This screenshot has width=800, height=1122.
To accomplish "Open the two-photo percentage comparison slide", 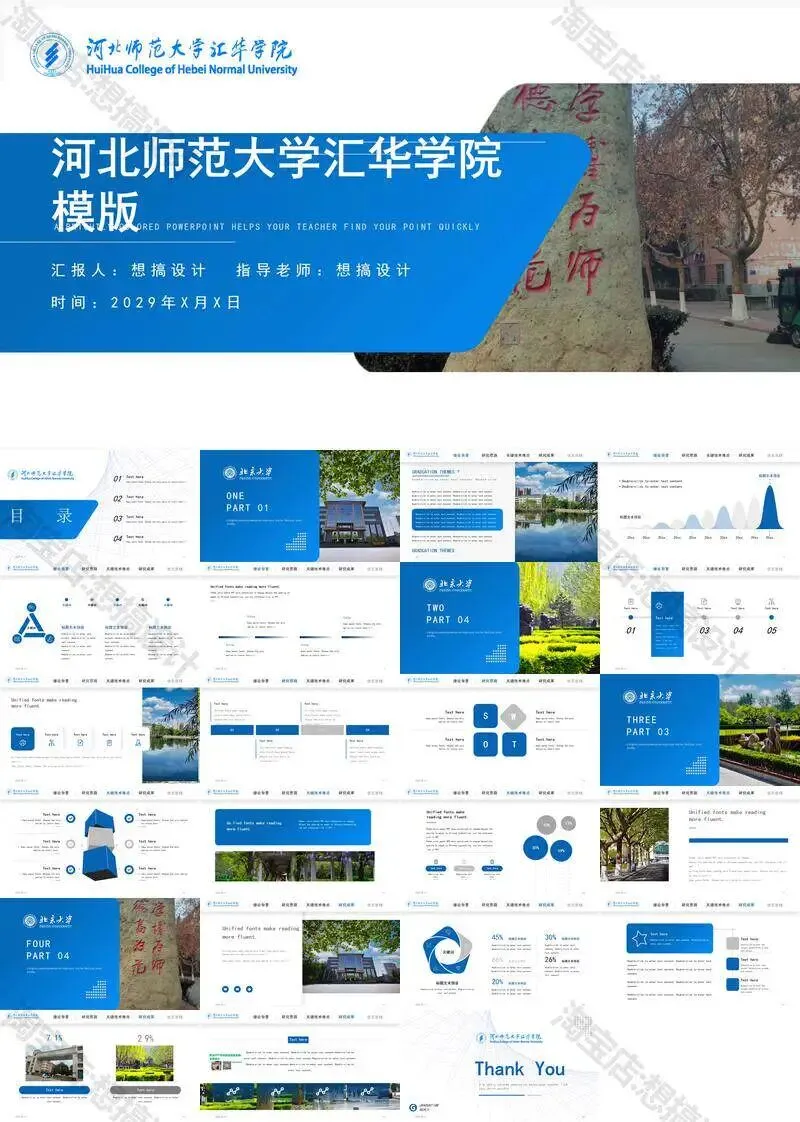I will [x=99, y=1067].
